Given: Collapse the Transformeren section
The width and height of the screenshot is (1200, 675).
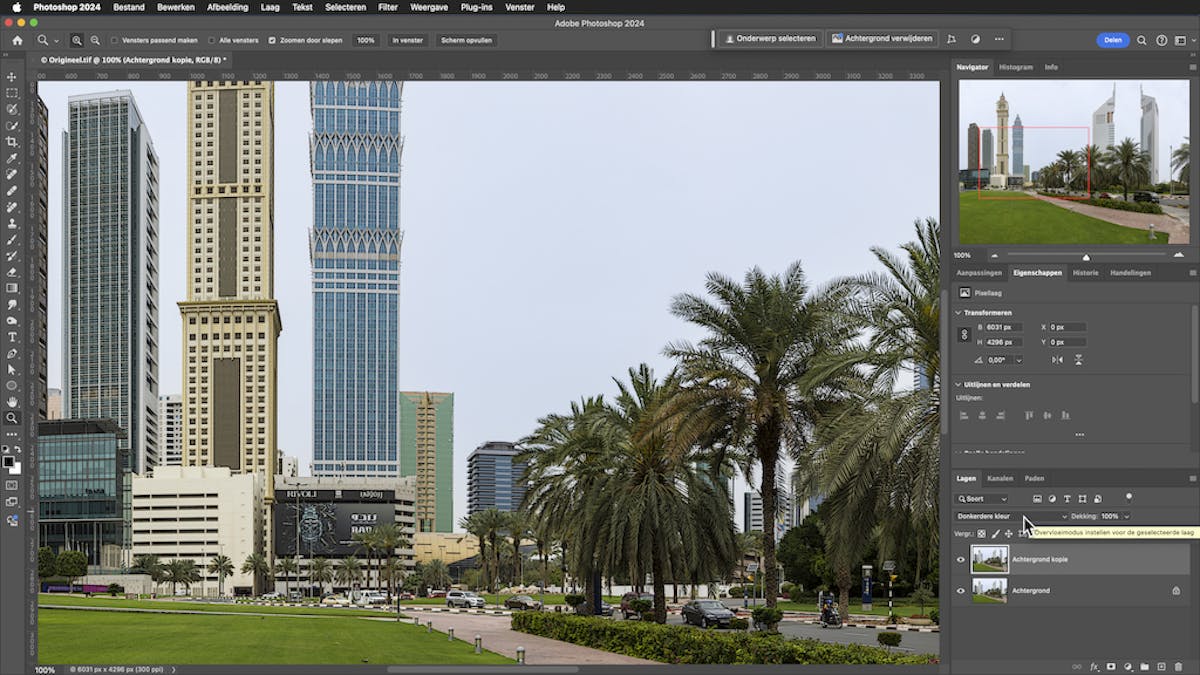Looking at the screenshot, I should (x=958, y=312).
